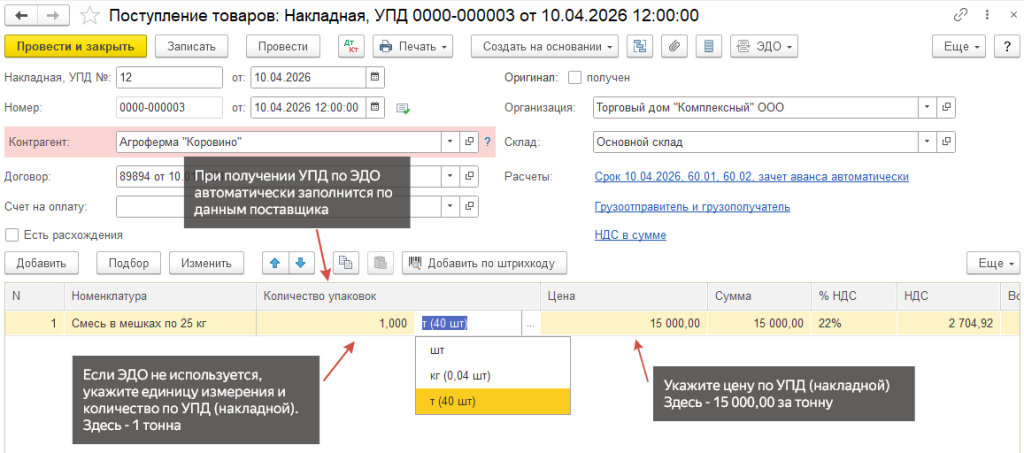Click Записать button
Screen dimensions: 1024x453
[191, 46]
